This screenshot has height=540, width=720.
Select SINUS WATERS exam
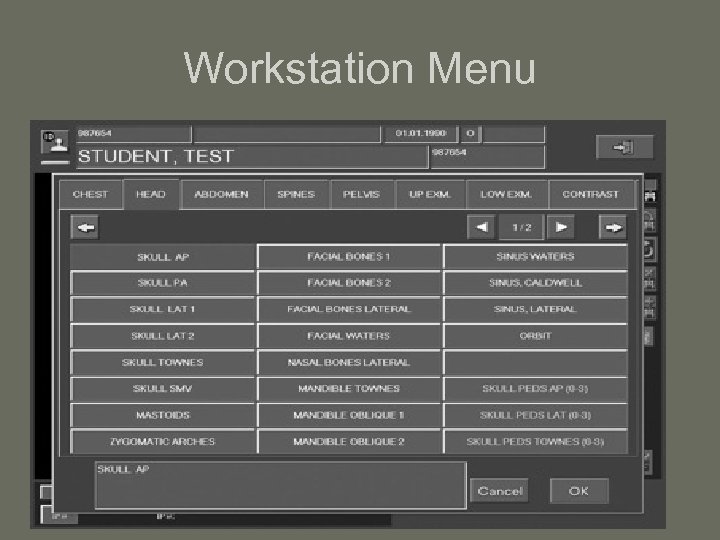tap(535, 257)
